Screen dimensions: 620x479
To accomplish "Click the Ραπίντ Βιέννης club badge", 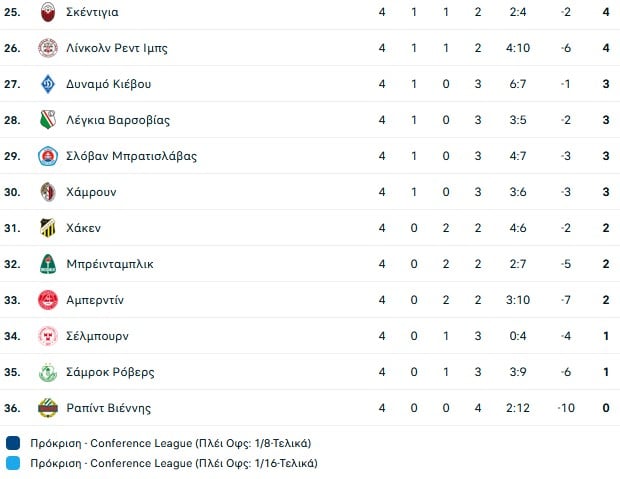I will point(48,408).
